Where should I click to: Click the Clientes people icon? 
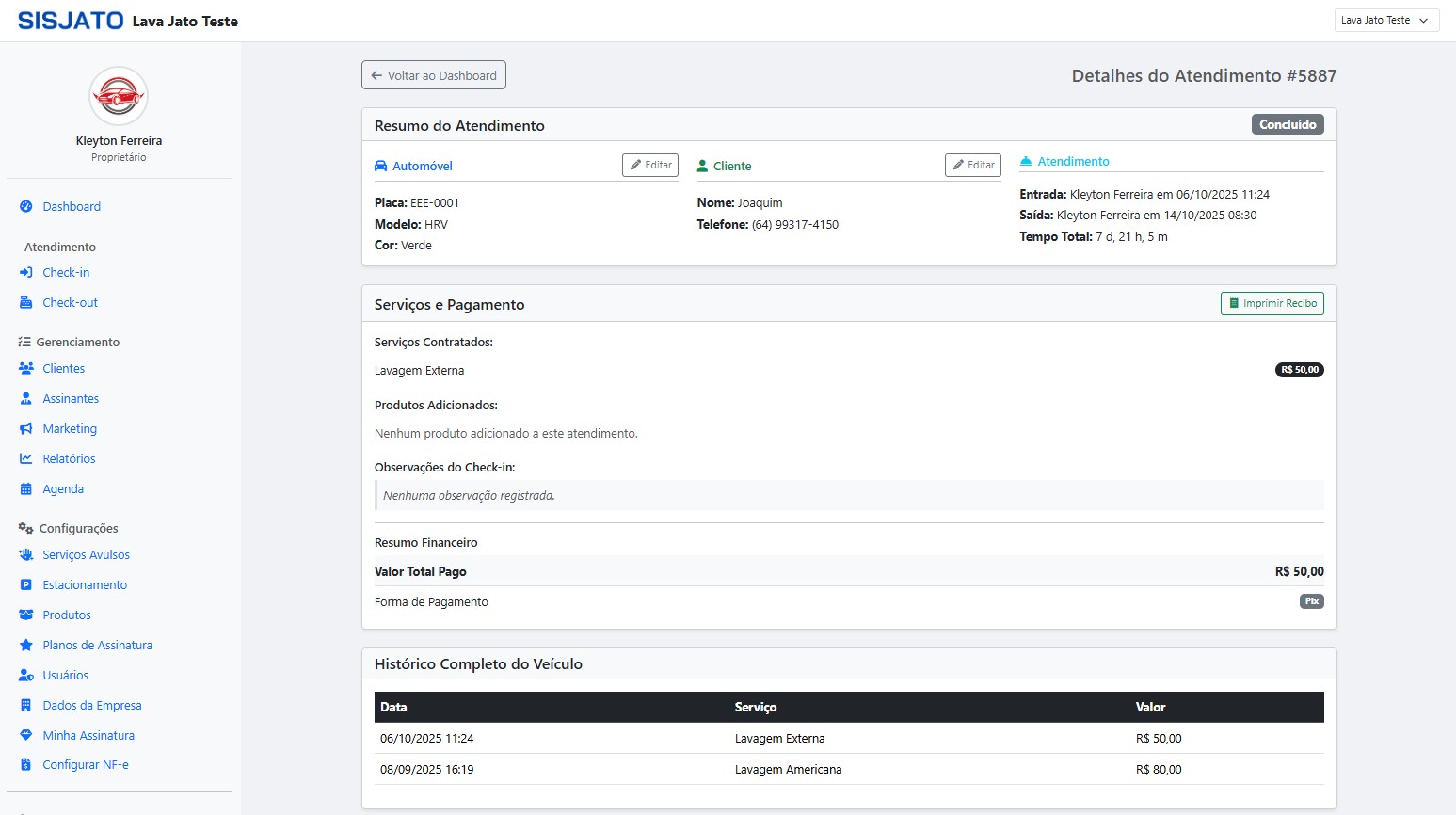[x=26, y=368]
